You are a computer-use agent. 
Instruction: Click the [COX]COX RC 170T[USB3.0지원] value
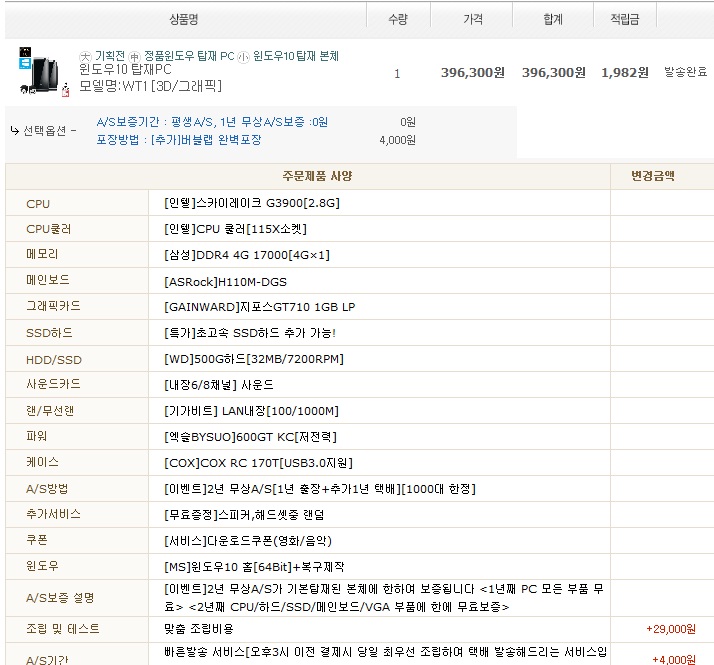coord(259,463)
